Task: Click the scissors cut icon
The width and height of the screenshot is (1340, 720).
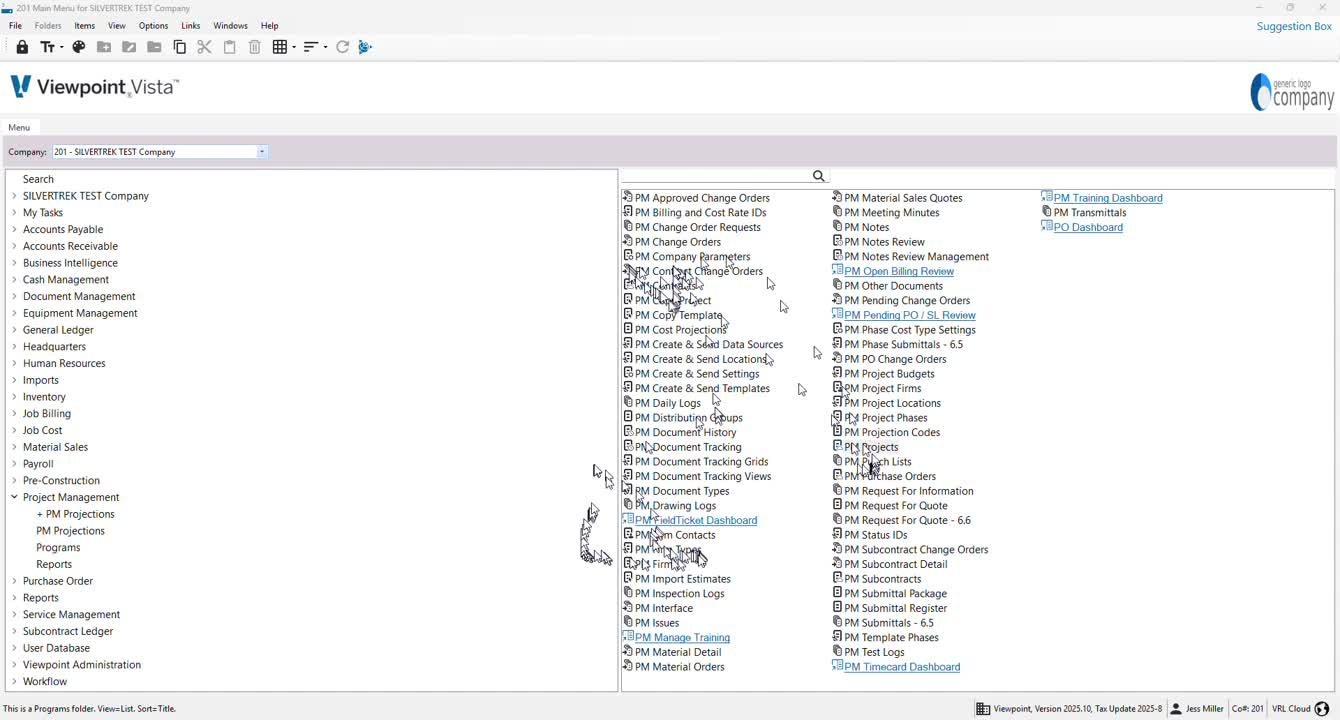Action: point(204,47)
